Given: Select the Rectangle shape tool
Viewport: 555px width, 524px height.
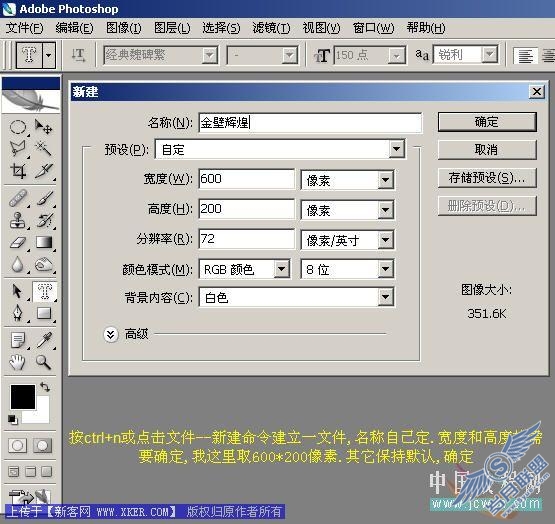Looking at the screenshot, I should click(44, 313).
